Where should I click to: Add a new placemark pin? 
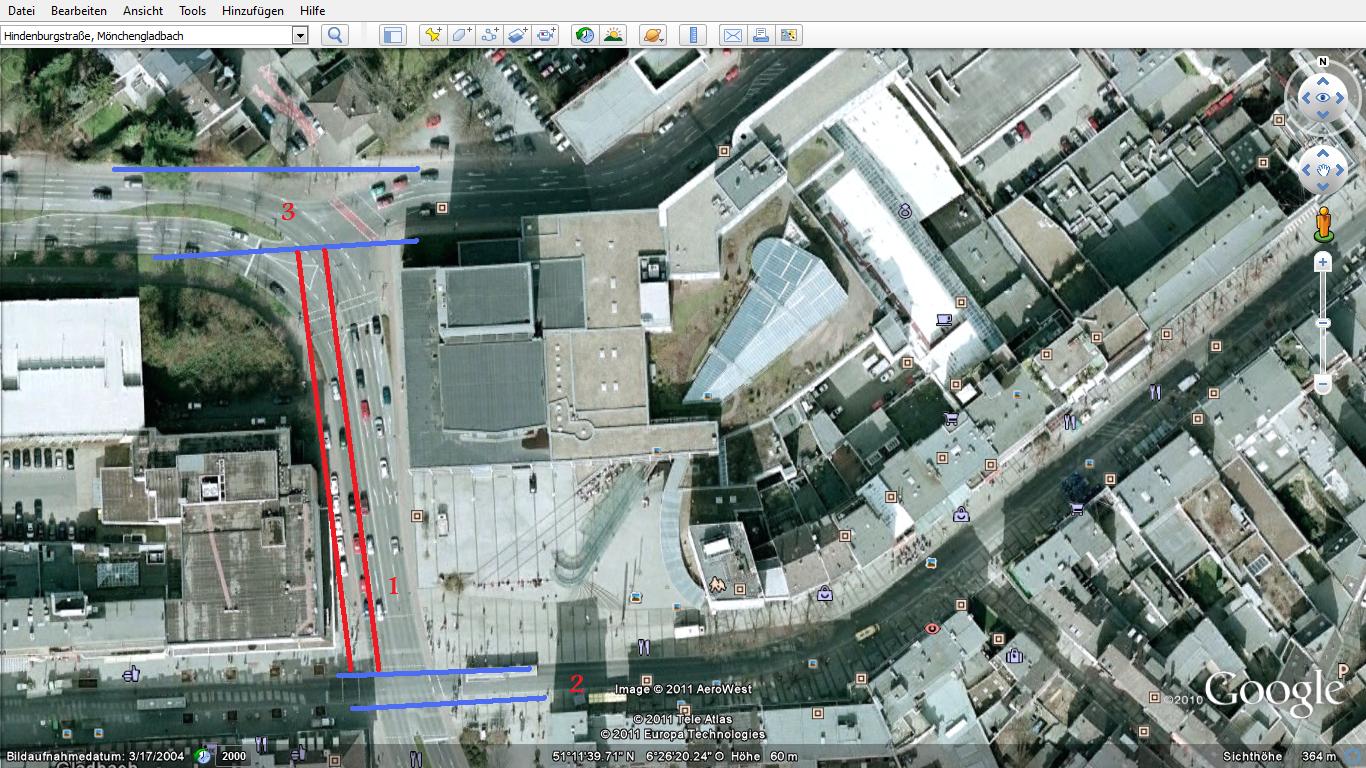pos(432,35)
